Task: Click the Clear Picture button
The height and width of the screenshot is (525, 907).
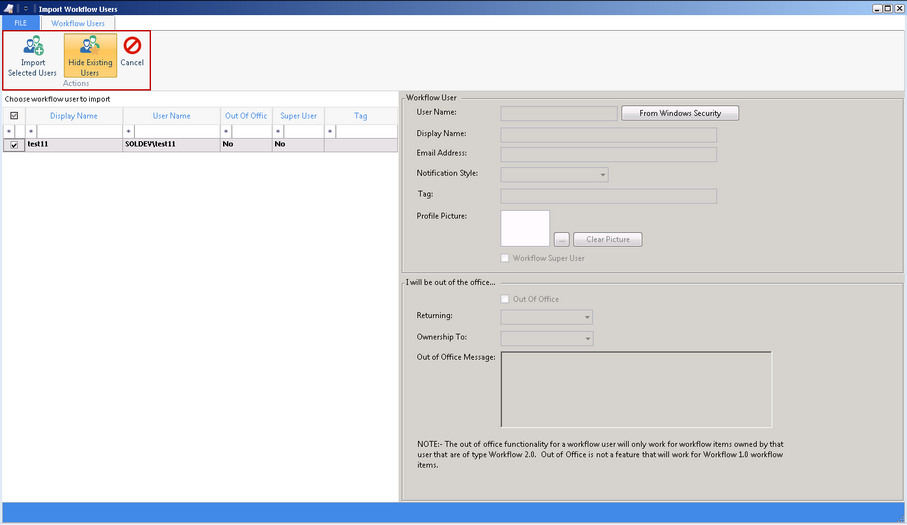Action: tap(607, 239)
